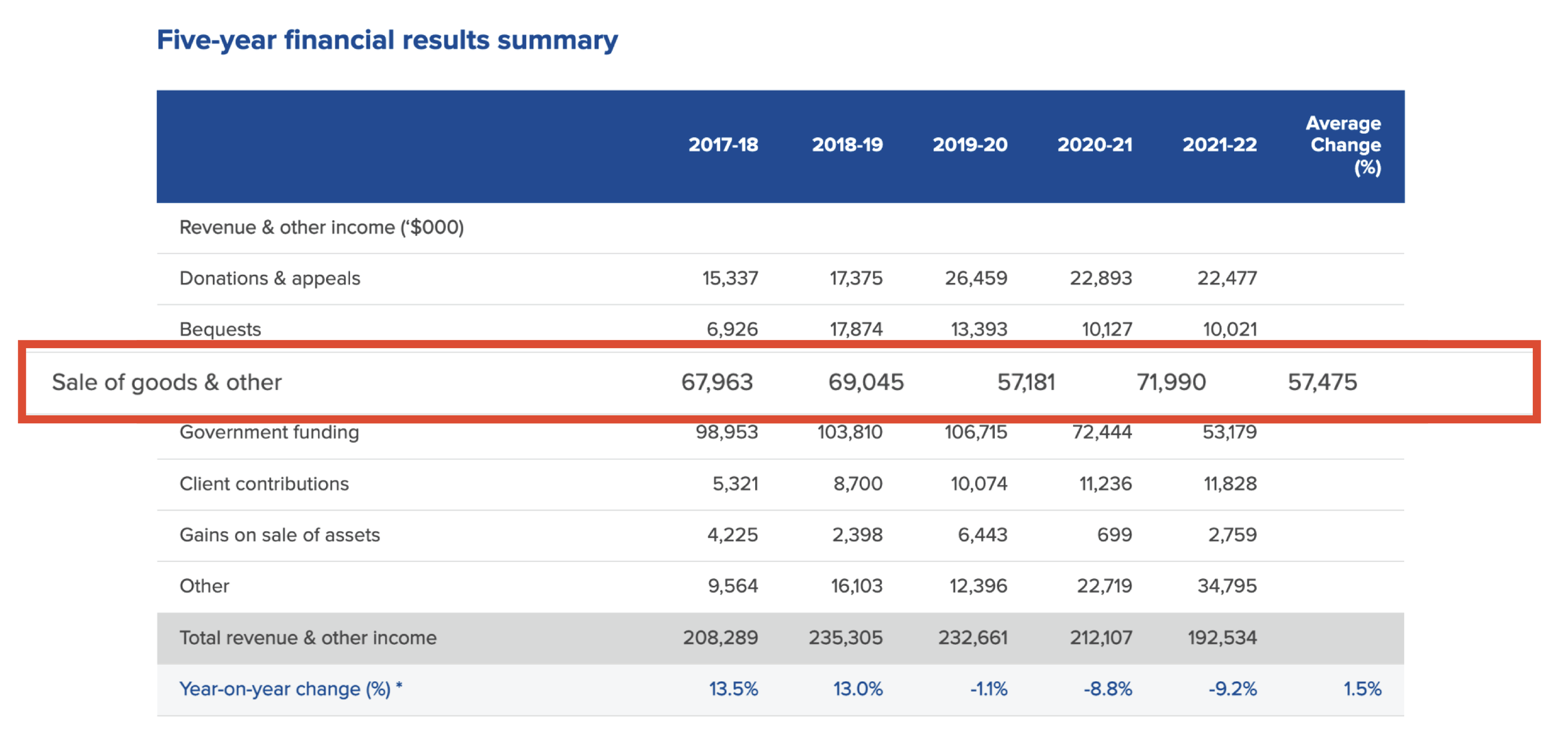Select the 13.5% year-on-year value
1568x747 pixels.
click(733, 689)
